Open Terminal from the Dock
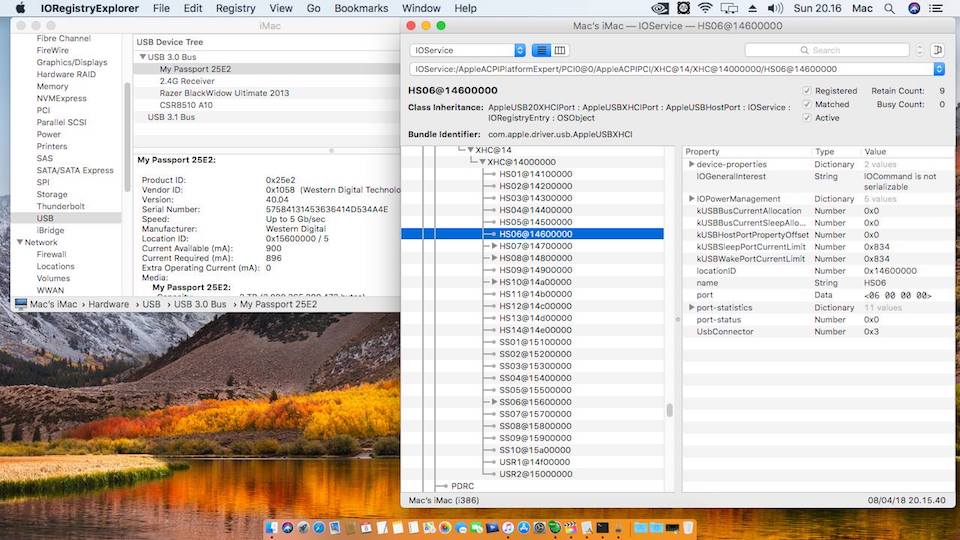The width and height of the screenshot is (960, 540). click(602, 527)
